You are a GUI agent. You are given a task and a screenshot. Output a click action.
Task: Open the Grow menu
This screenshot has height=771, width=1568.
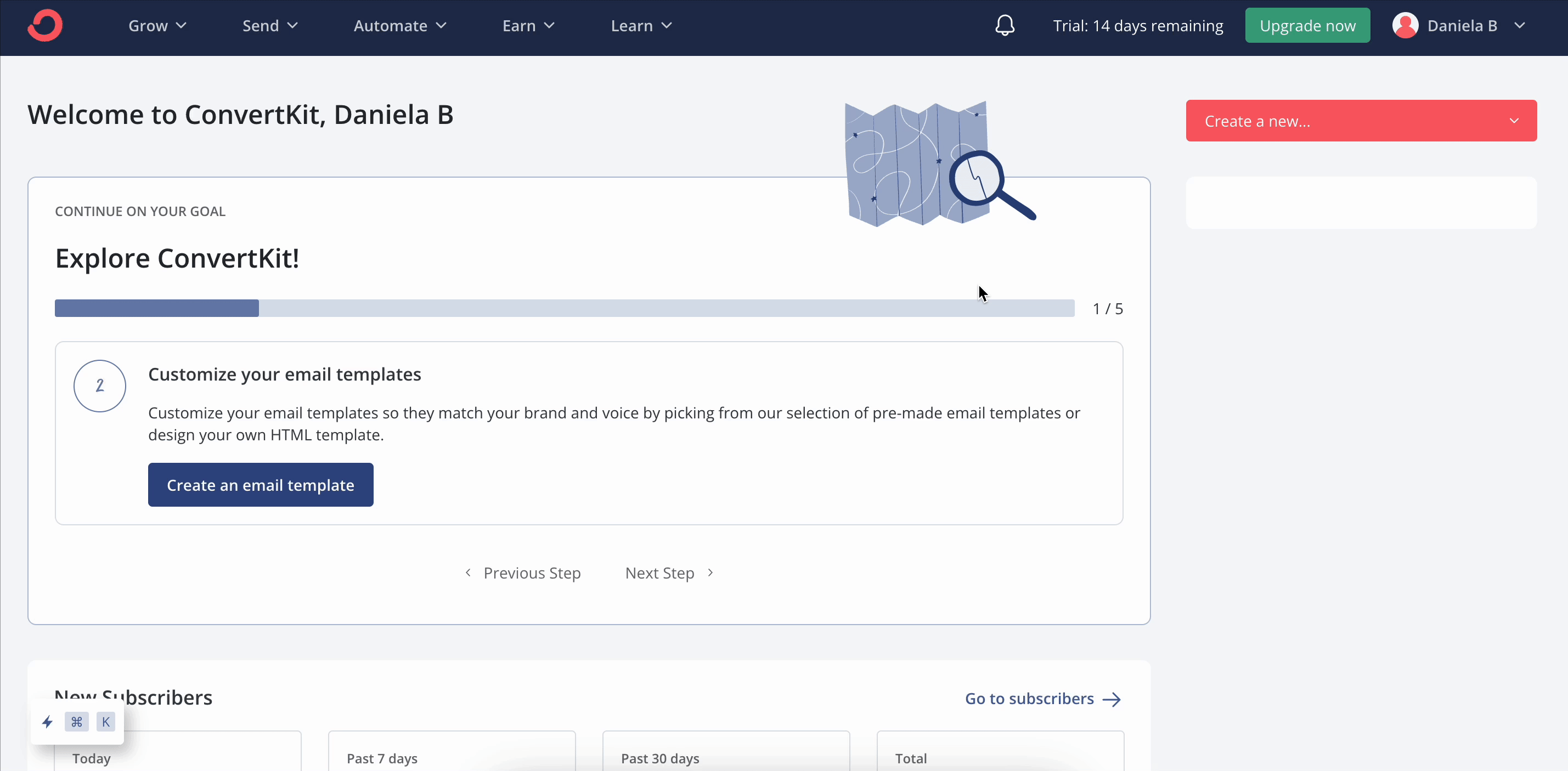click(157, 26)
